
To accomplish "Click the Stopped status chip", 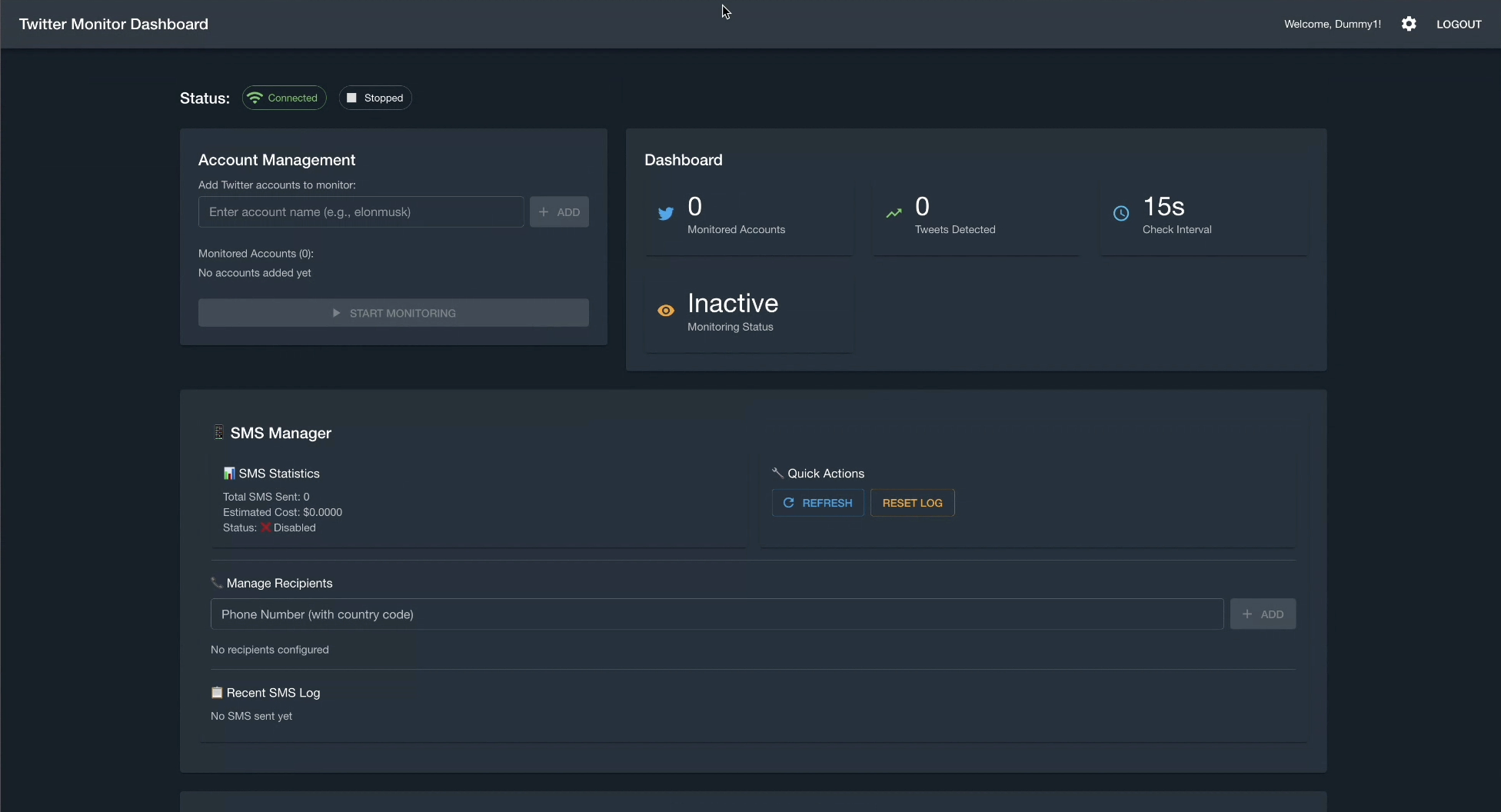I will click(375, 98).
